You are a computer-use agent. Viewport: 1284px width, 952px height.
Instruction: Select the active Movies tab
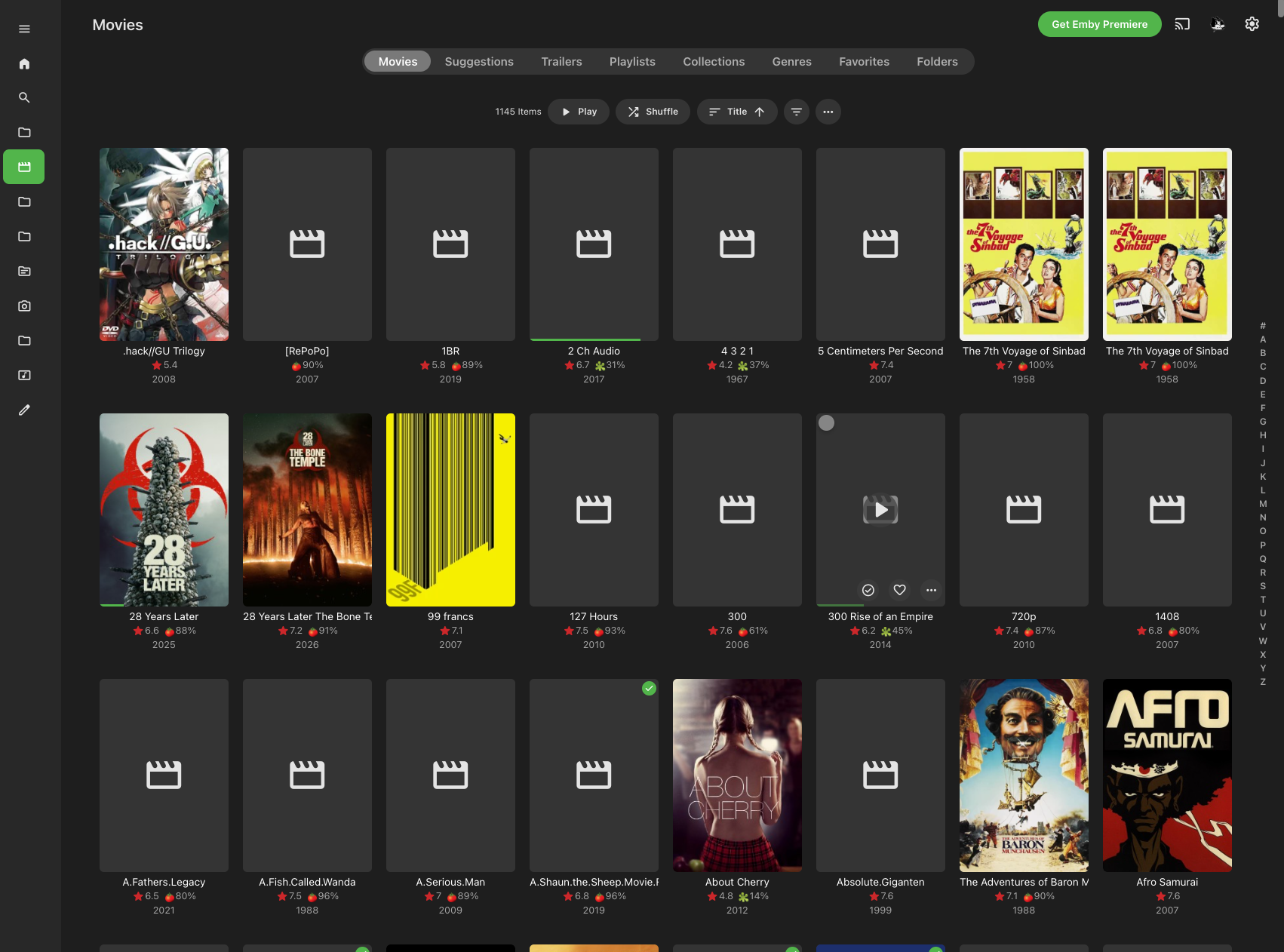[398, 62]
